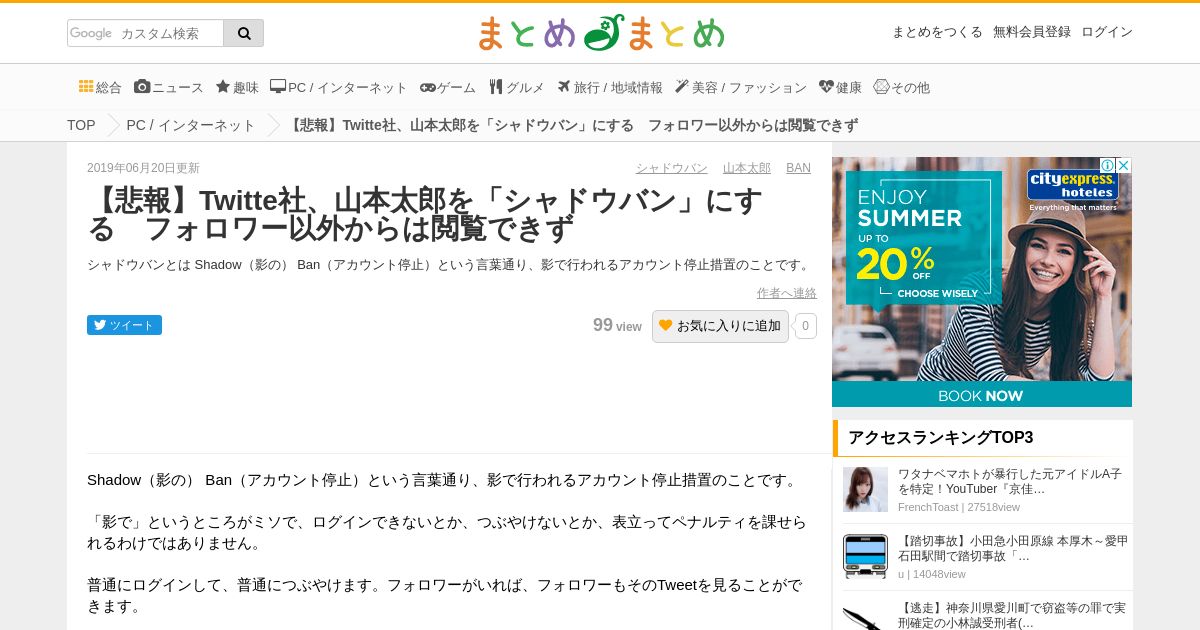Click the ツイート button
This screenshot has height=630, width=1200.
[x=124, y=325]
